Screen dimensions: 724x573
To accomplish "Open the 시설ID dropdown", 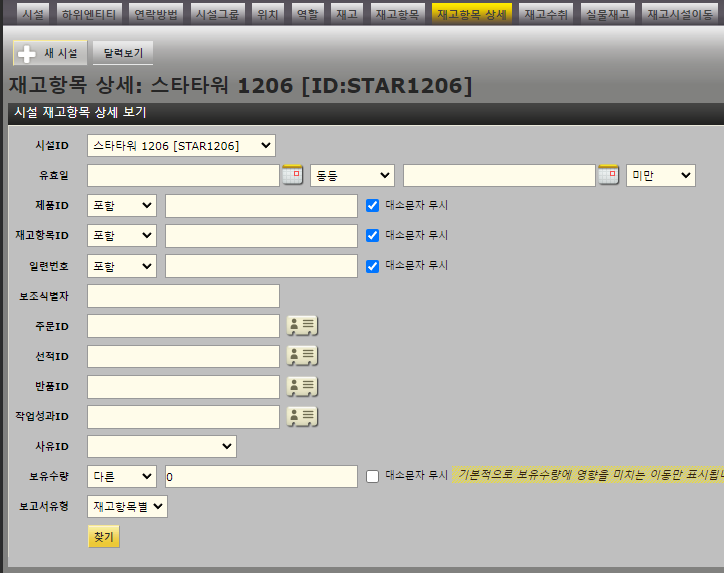I will tap(181, 146).
